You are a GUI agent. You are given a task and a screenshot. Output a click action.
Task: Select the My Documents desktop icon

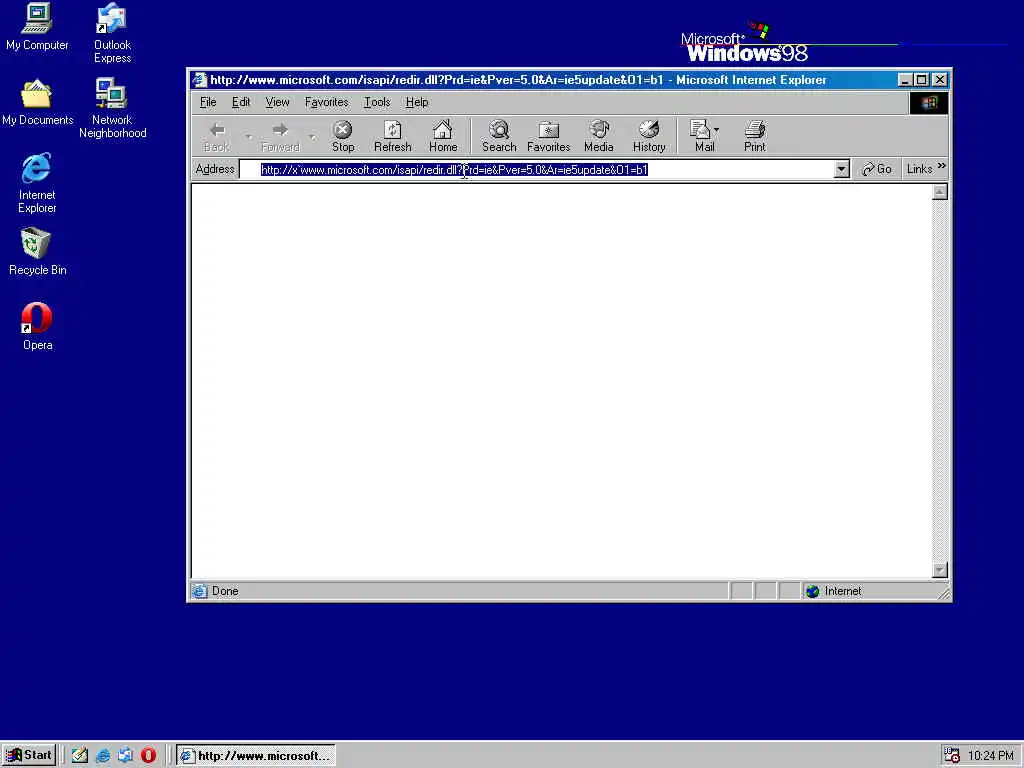tap(37, 103)
